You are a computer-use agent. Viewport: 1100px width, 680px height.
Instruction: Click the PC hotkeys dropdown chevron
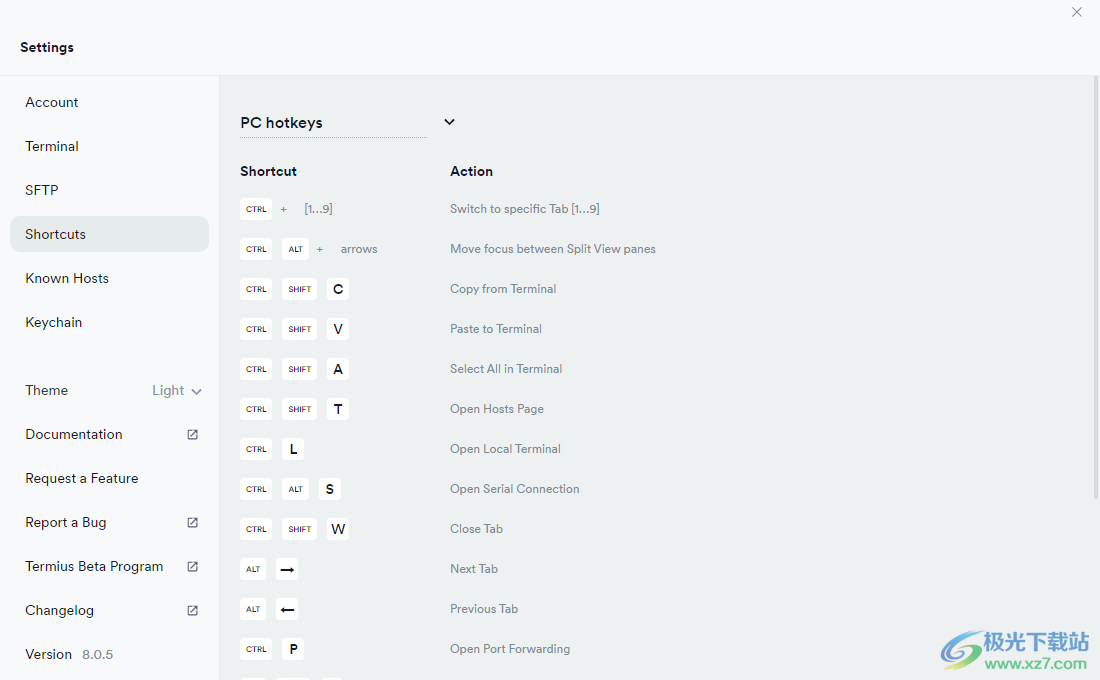point(450,122)
